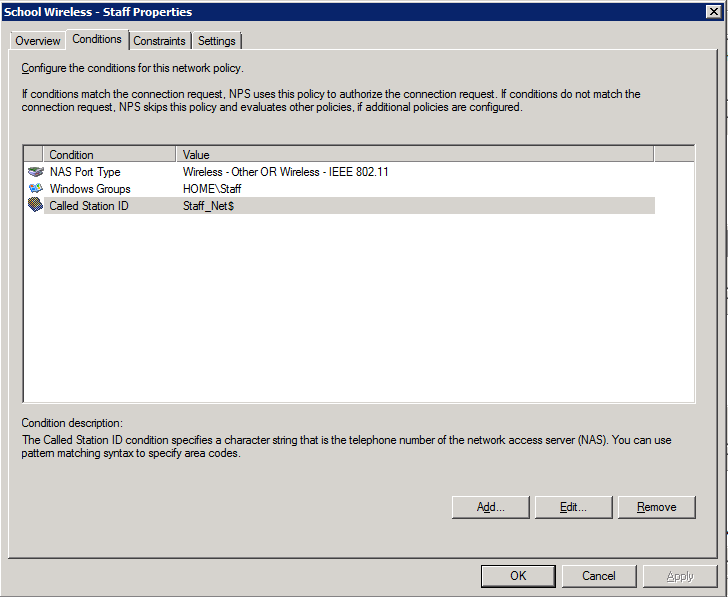Remove the selected condition
This screenshot has width=728, height=597.
(x=656, y=507)
